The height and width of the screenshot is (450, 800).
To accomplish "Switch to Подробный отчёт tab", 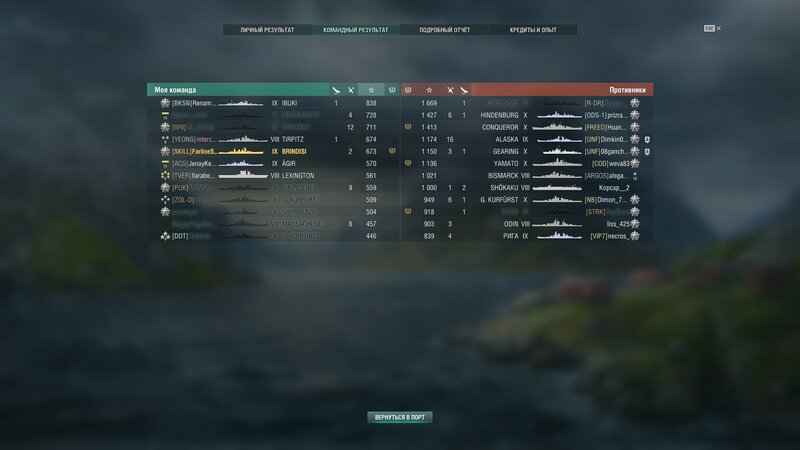I will click(444, 30).
